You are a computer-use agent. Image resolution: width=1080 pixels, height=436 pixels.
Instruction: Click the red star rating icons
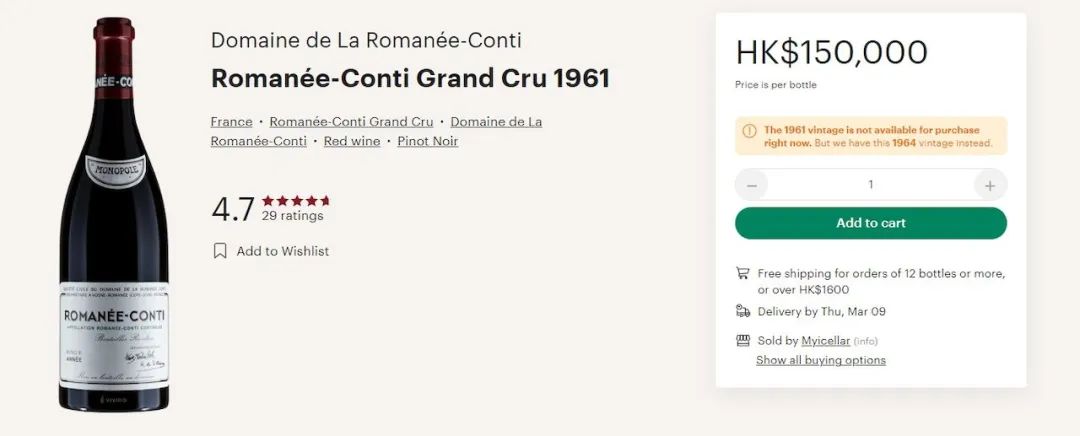[295, 200]
